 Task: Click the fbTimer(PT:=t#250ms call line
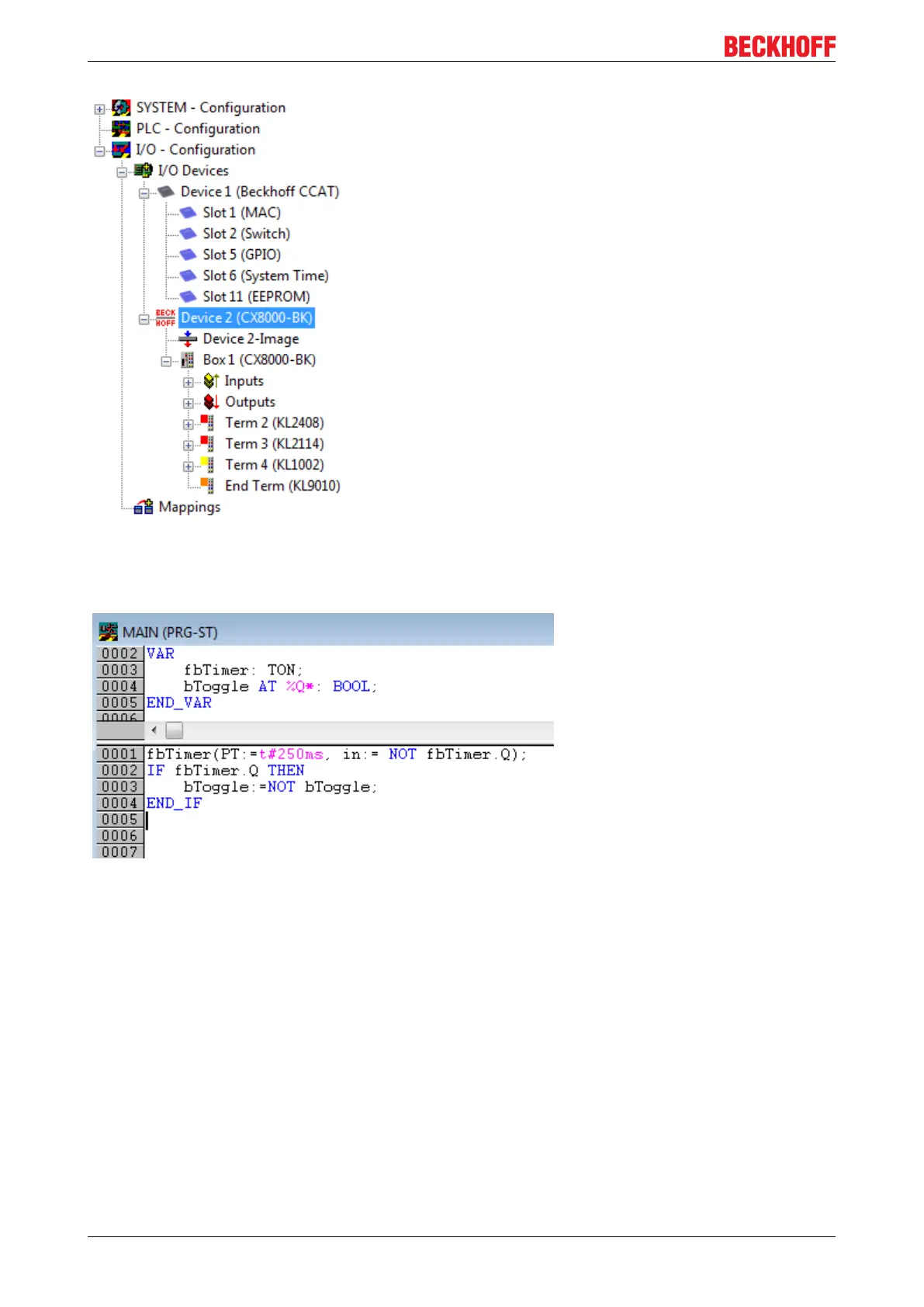(x=337, y=754)
